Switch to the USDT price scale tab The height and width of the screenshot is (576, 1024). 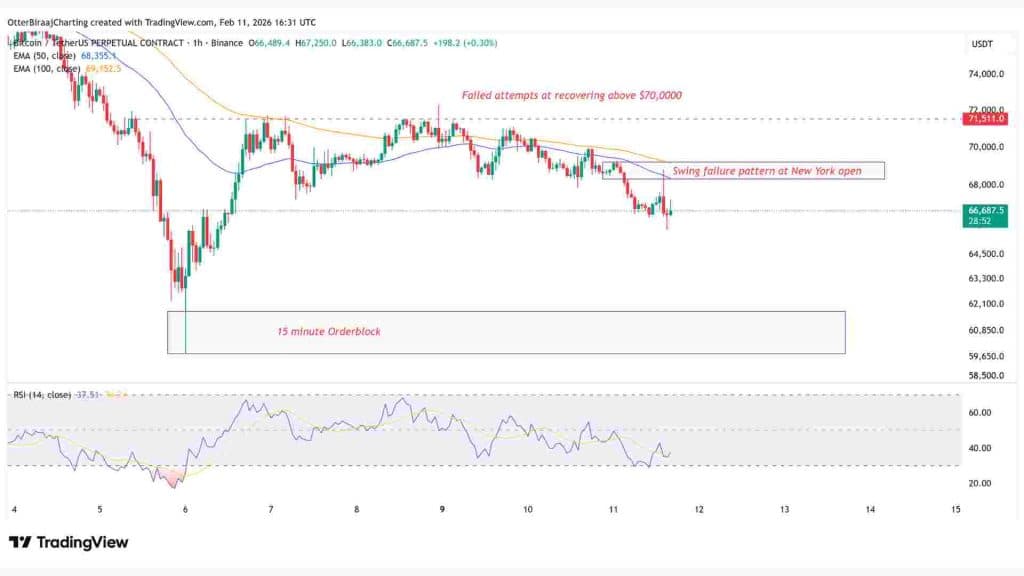(x=981, y=43)
